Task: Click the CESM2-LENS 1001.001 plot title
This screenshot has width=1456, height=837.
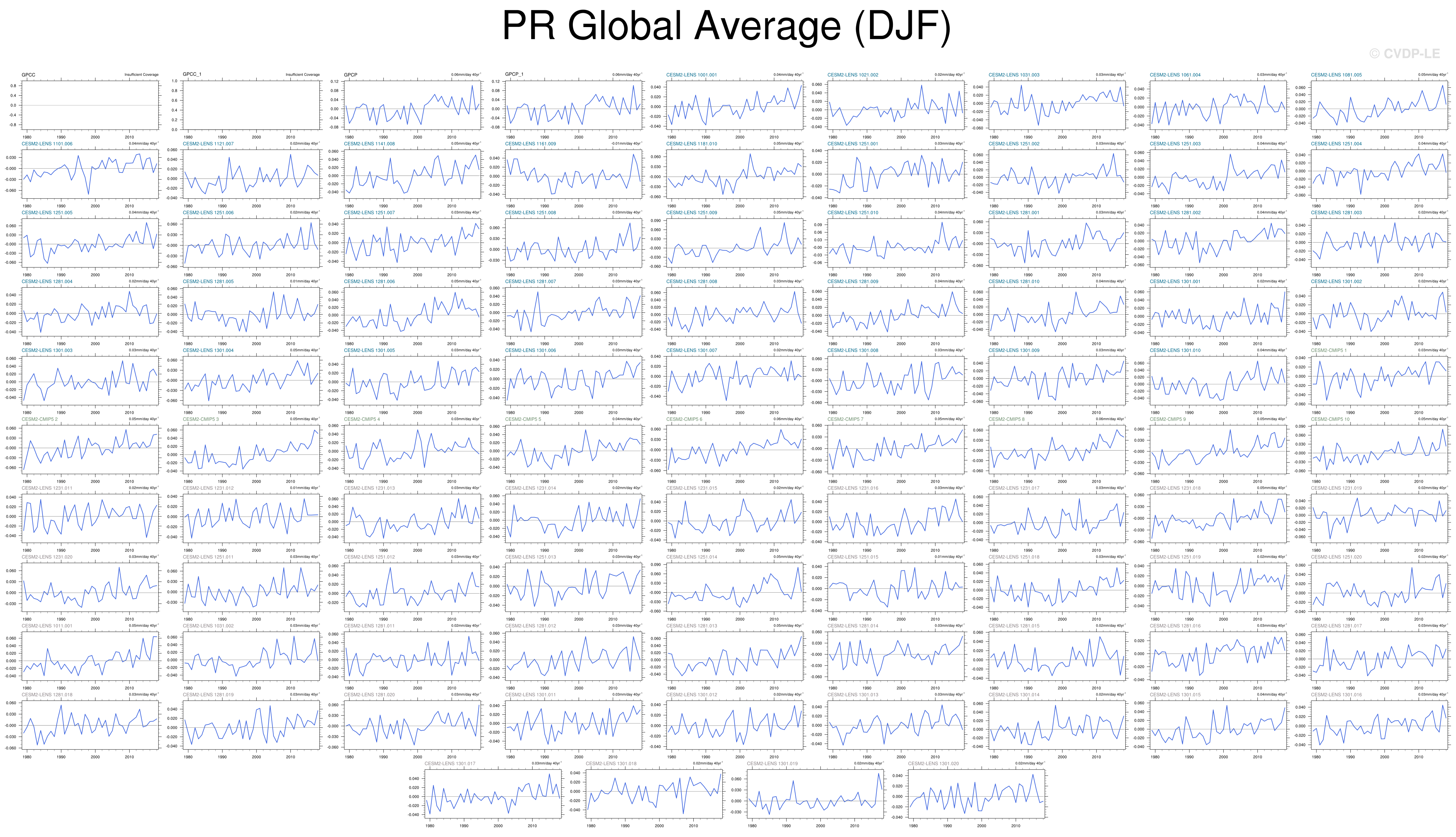Action: pos(691,75)
